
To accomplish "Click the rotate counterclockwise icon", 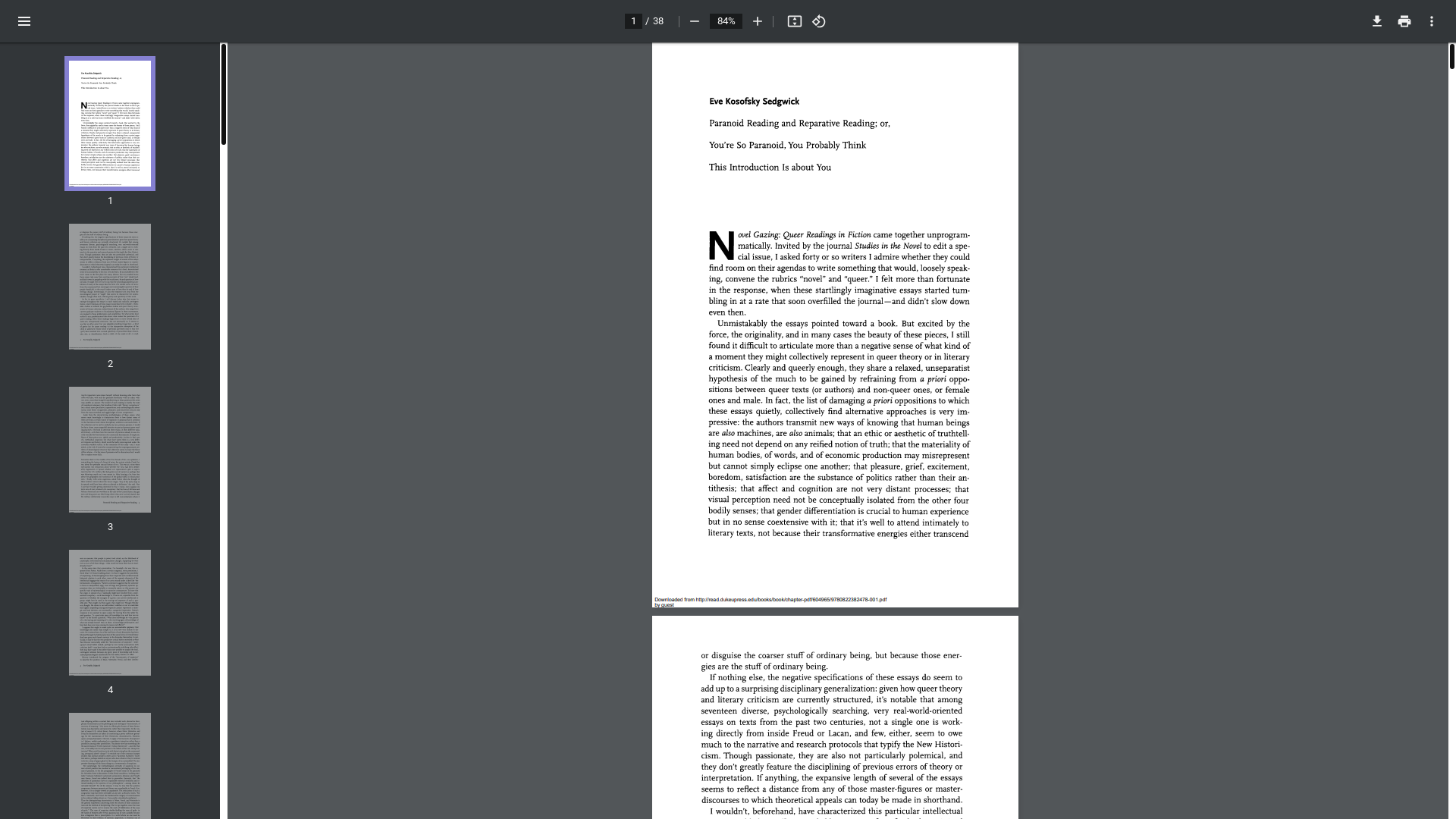I will click(819, 21).
